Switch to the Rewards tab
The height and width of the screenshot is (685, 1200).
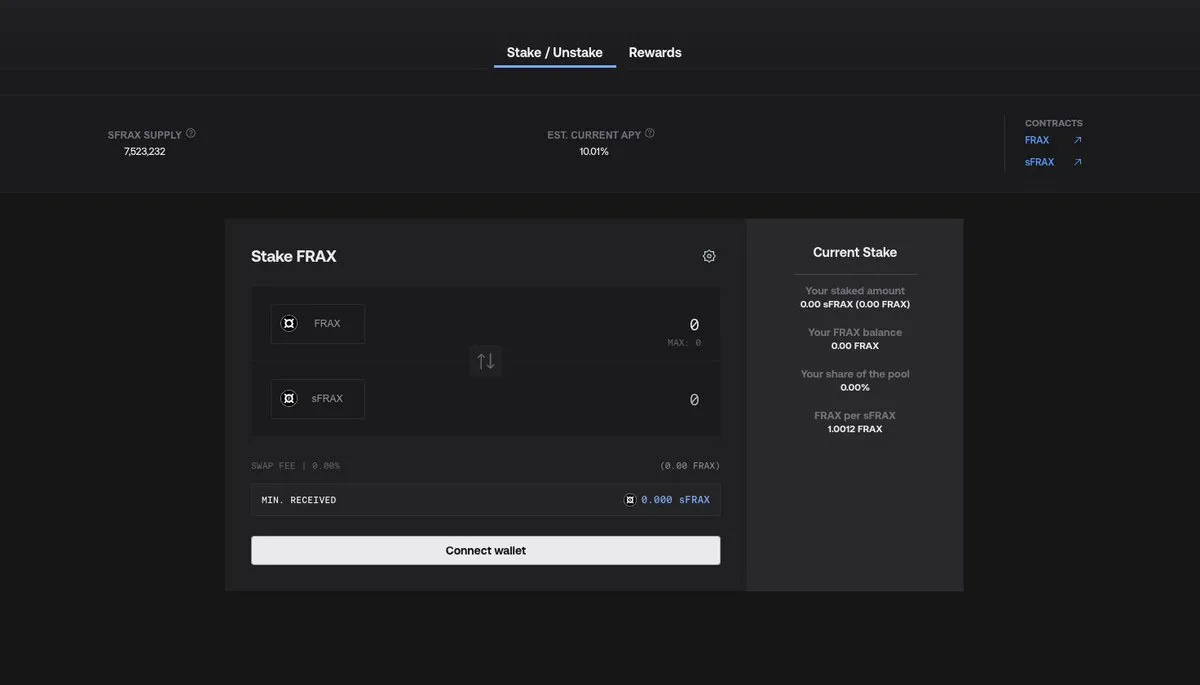click(x=655, y=53)
